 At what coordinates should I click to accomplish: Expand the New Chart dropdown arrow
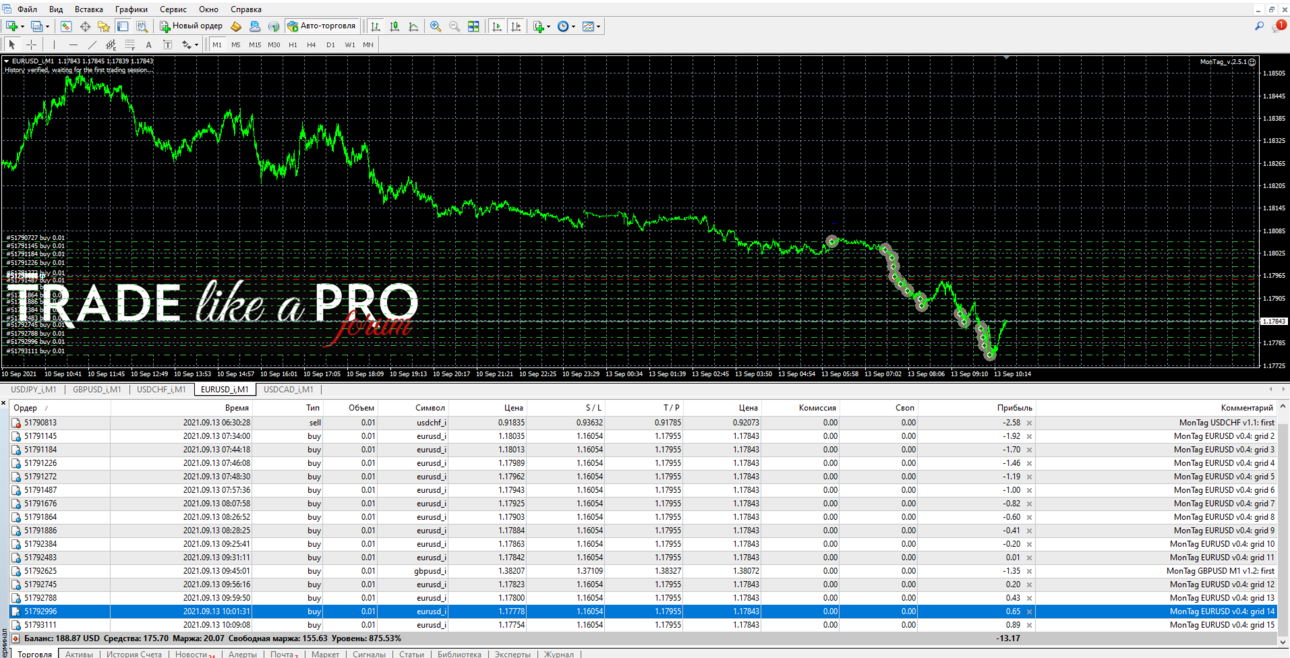click(x=22, y=26)
